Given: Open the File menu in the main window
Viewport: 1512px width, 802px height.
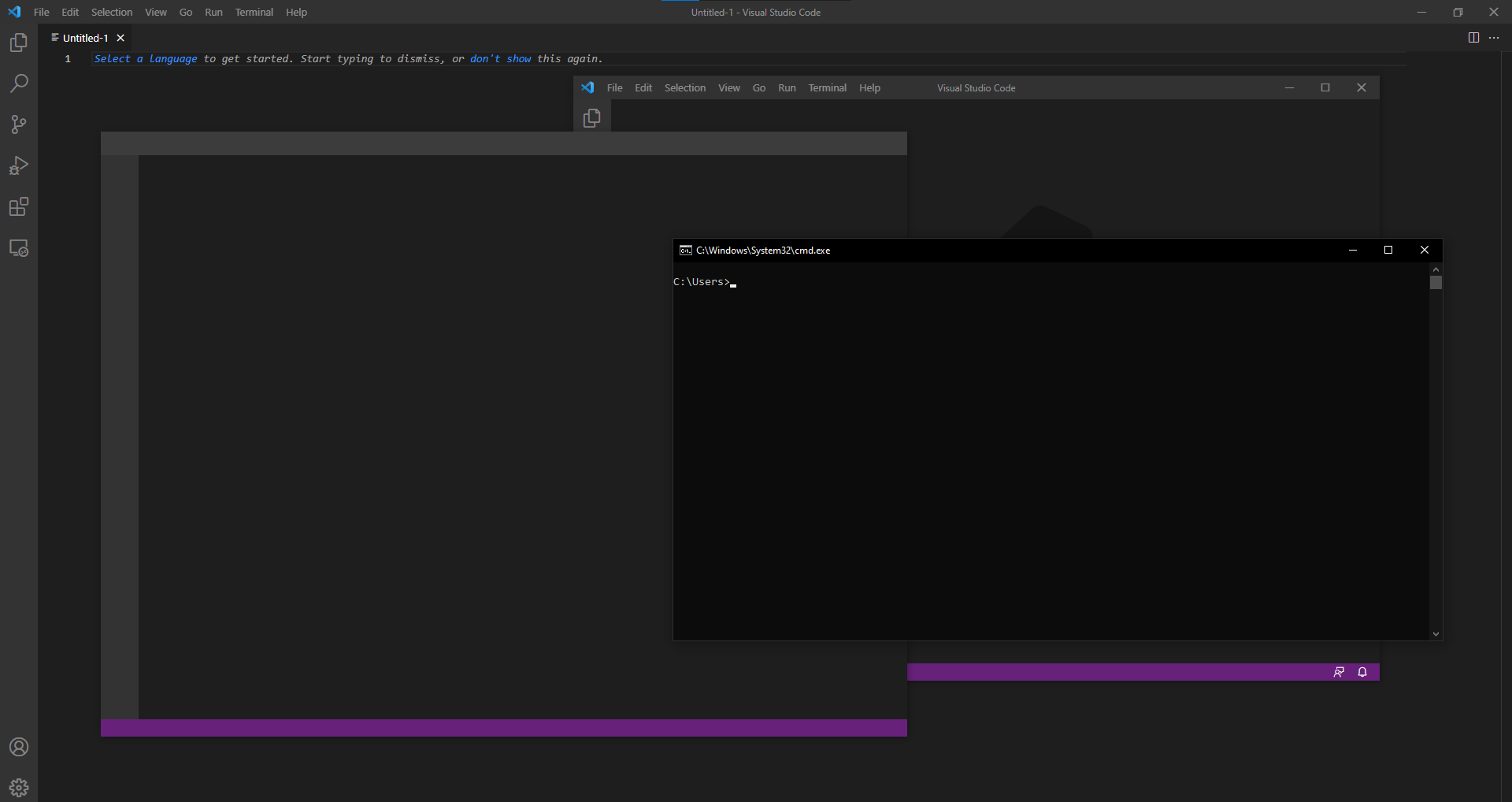Looking at the screenshot, I should click(x=42, y=12).
